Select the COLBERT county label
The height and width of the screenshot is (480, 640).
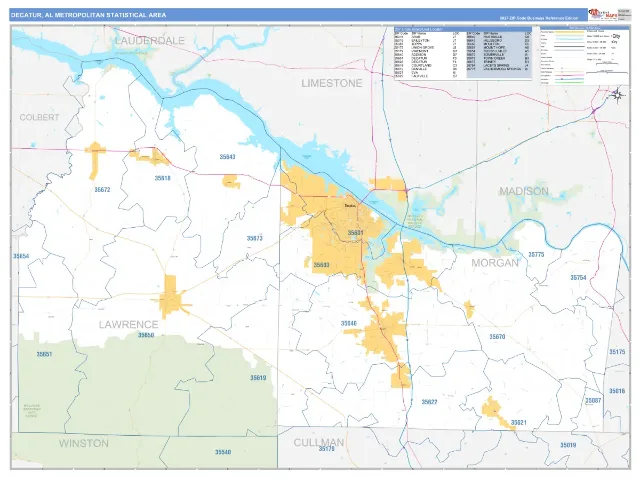click(40, 118)
